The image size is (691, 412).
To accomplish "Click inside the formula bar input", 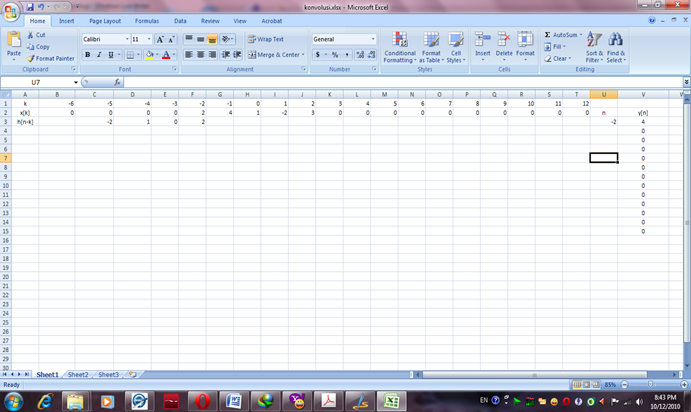I will coord(403,82).
